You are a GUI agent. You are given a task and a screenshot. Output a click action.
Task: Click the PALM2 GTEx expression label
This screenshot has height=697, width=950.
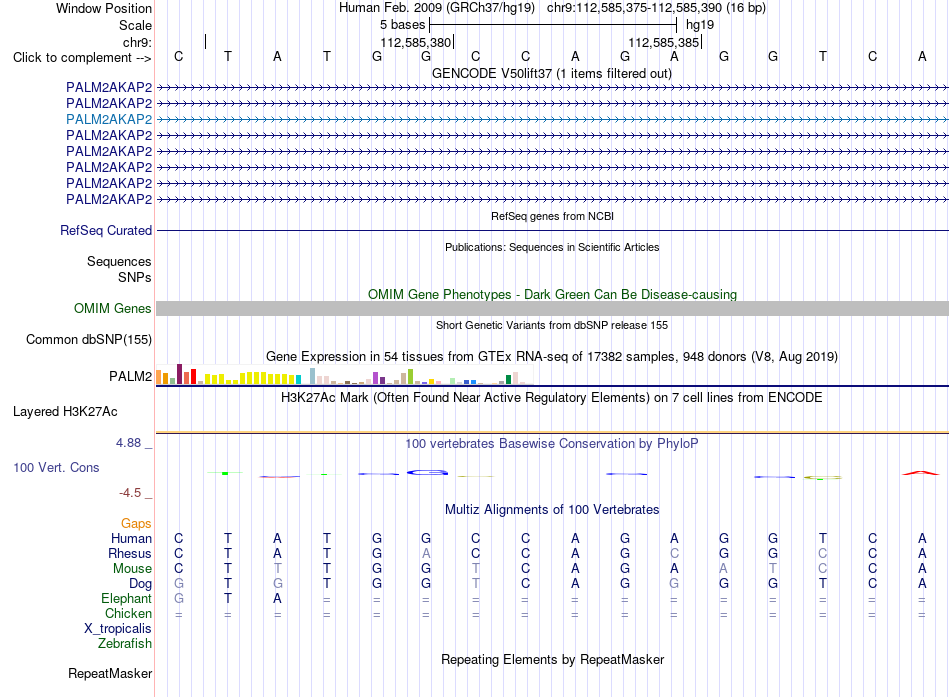point(130,376)
